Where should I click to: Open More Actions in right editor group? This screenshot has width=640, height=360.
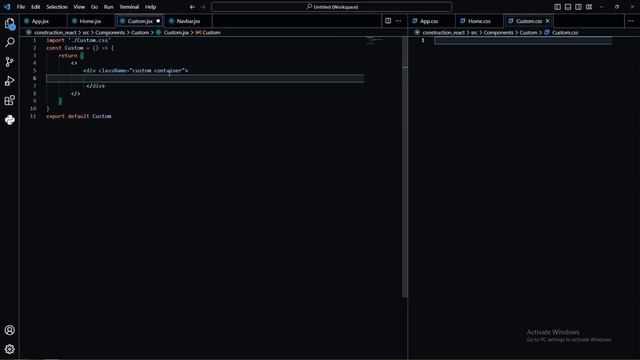[631, 21]
